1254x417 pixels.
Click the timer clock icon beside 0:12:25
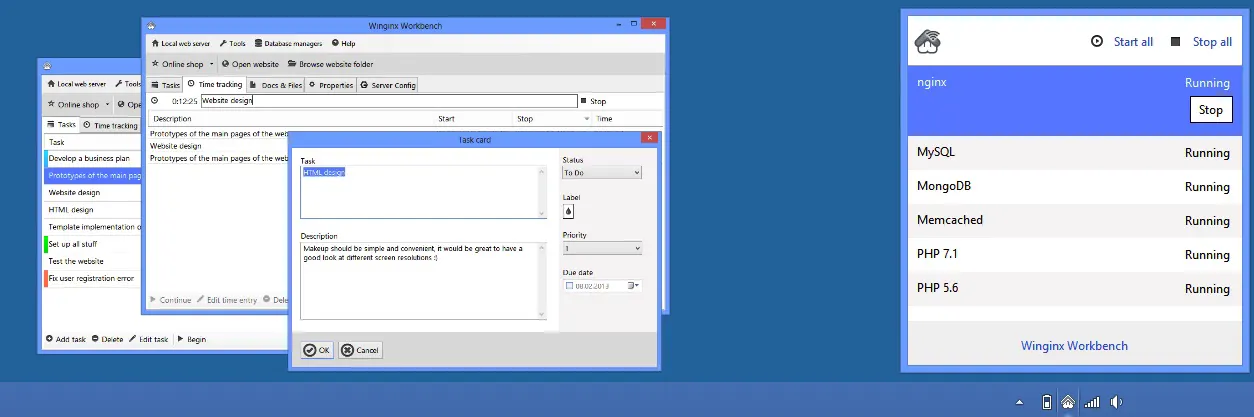pyautogui.click(x=155, y=101)
